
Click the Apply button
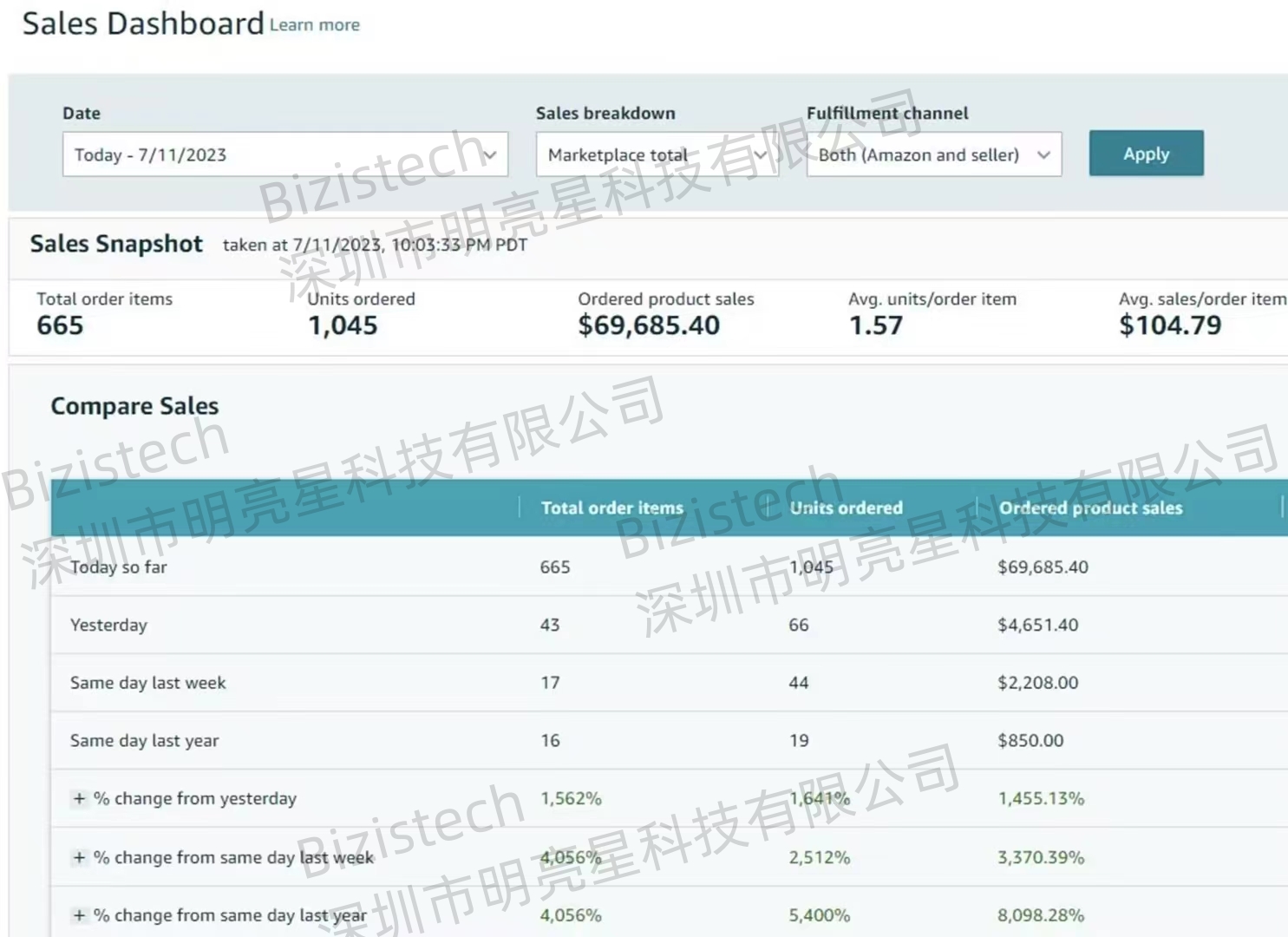coord(1146,154)
